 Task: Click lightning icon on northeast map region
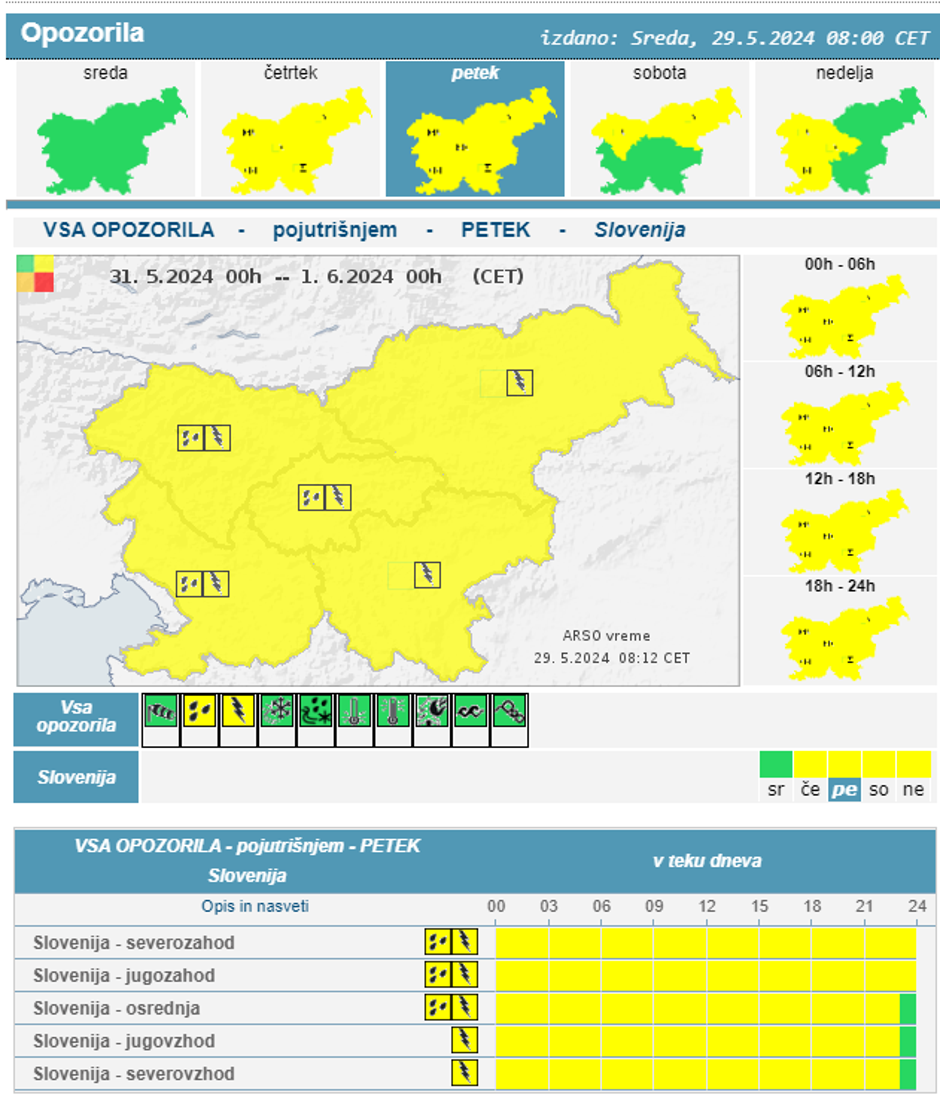(x=519, y=382)
